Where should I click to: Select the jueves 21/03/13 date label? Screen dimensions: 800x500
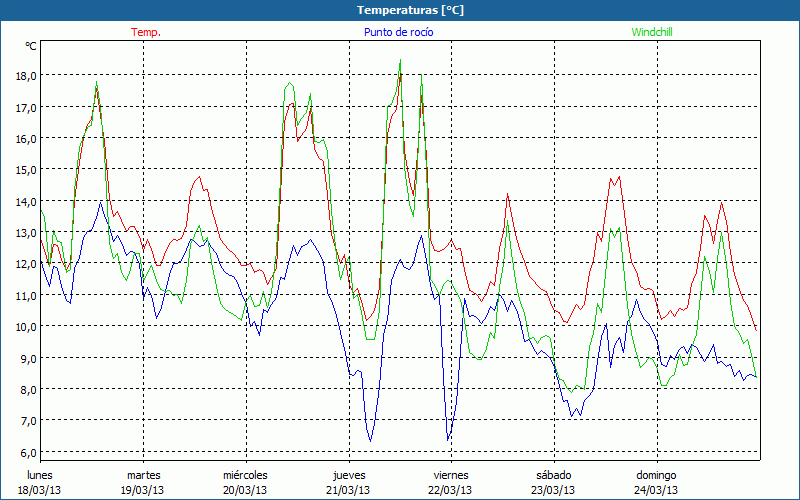348,482
